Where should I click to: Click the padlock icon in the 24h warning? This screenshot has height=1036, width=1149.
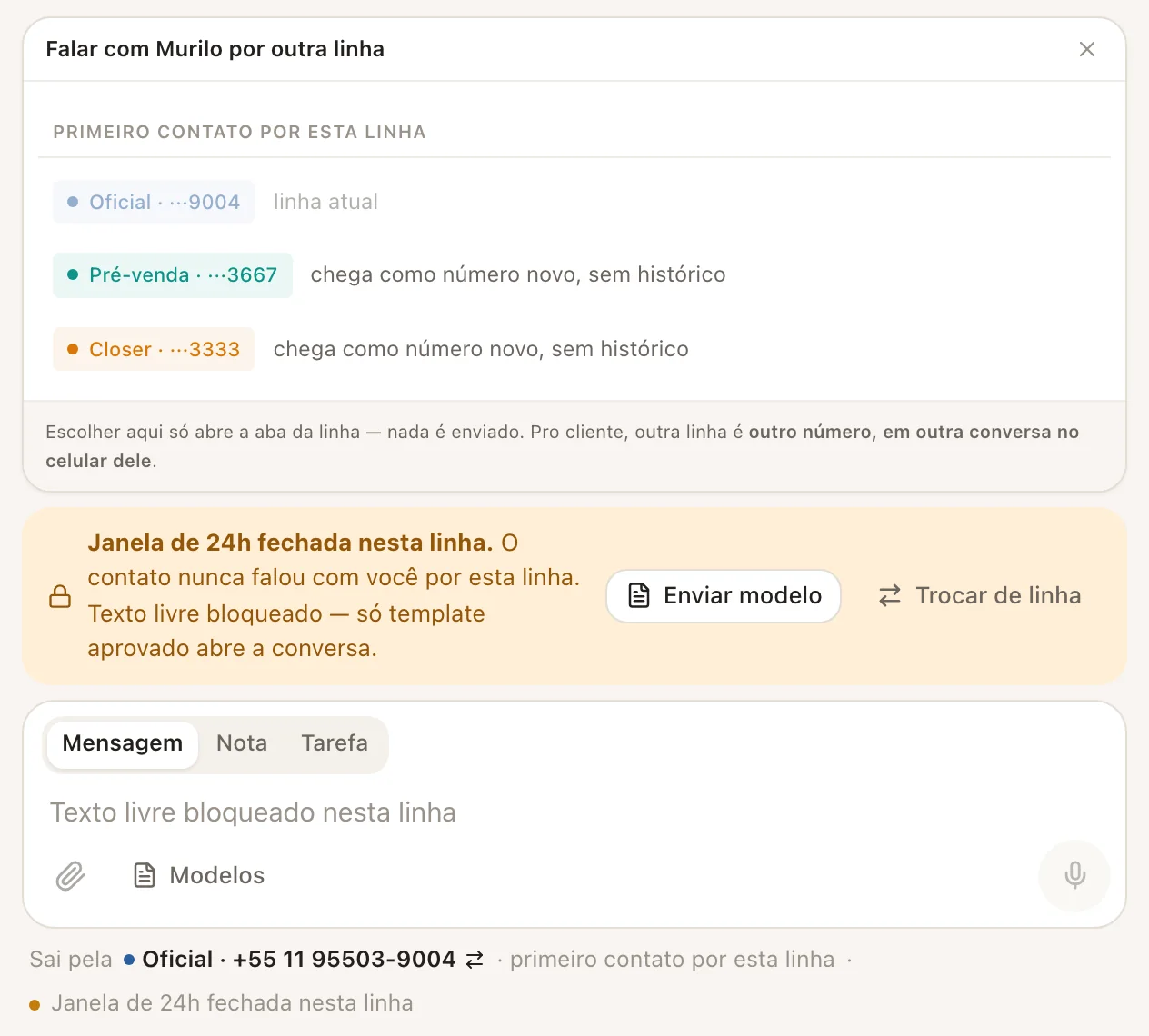[x=60, y=596]
